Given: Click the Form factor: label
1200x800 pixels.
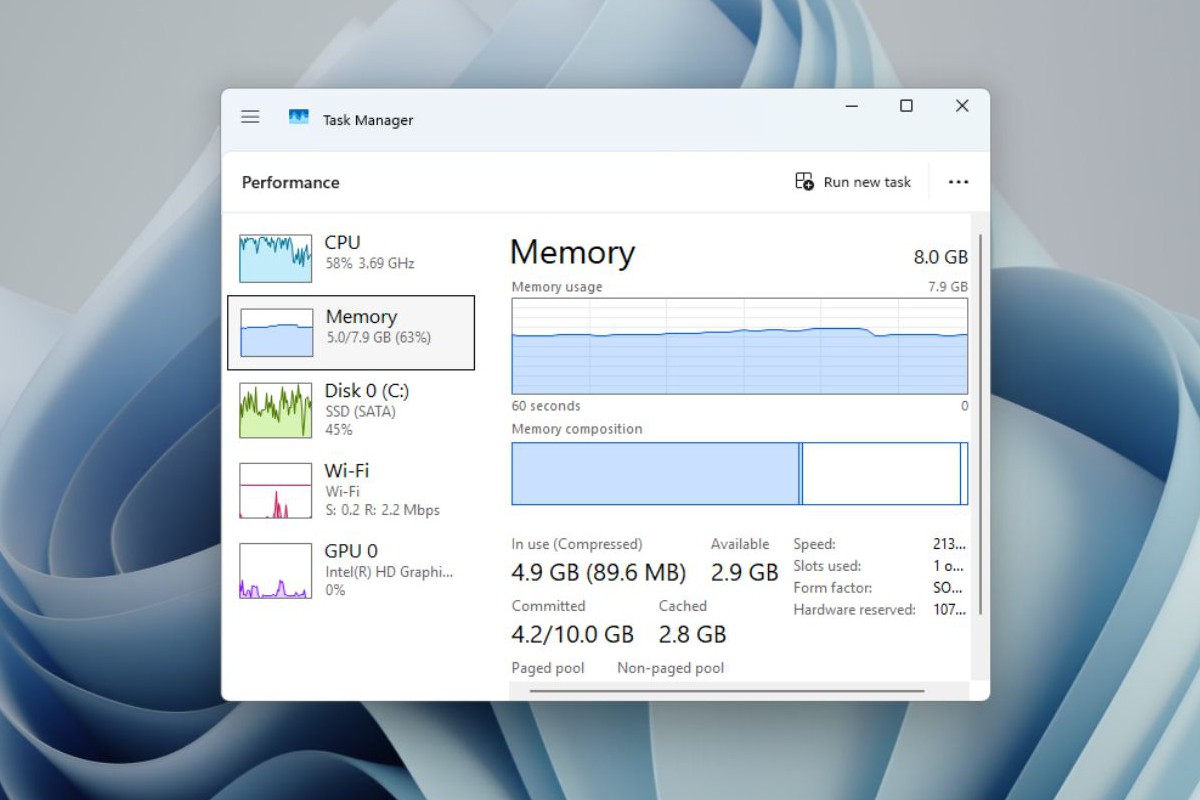Looking at the screenshot, I should click(x=833, y=588).
